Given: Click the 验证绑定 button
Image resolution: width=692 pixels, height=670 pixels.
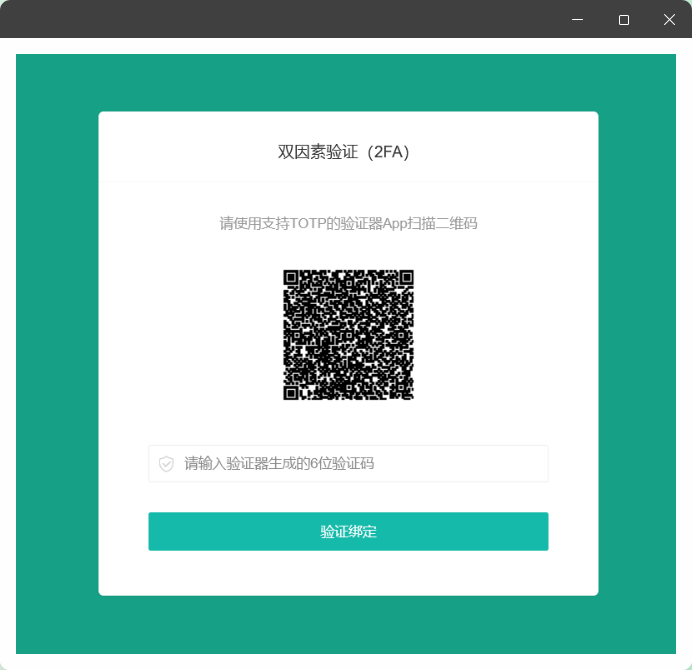Looking at the screenshot, I should (x=348, y=531).
